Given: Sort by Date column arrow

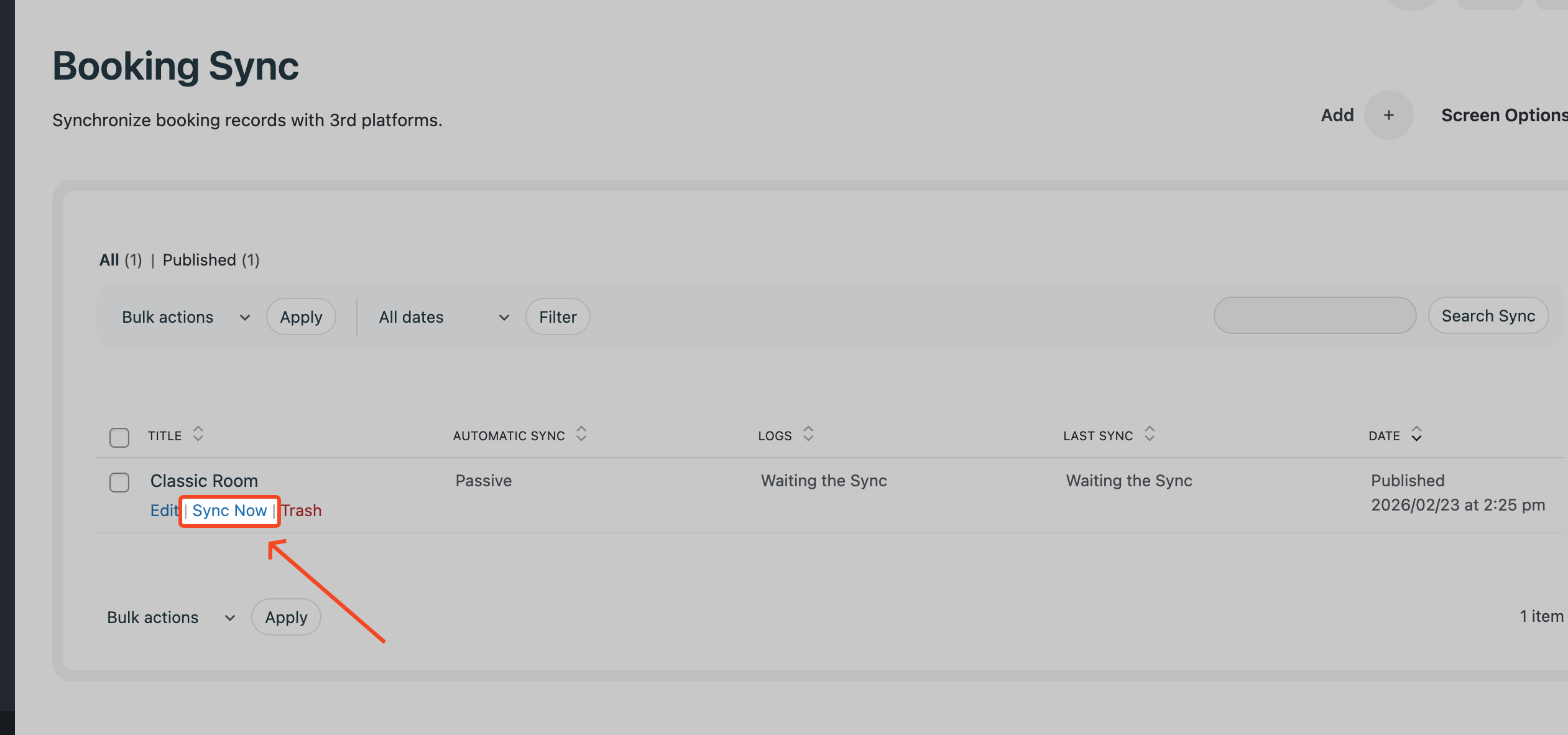Looking at the screenshot, I should (1416, 434).
